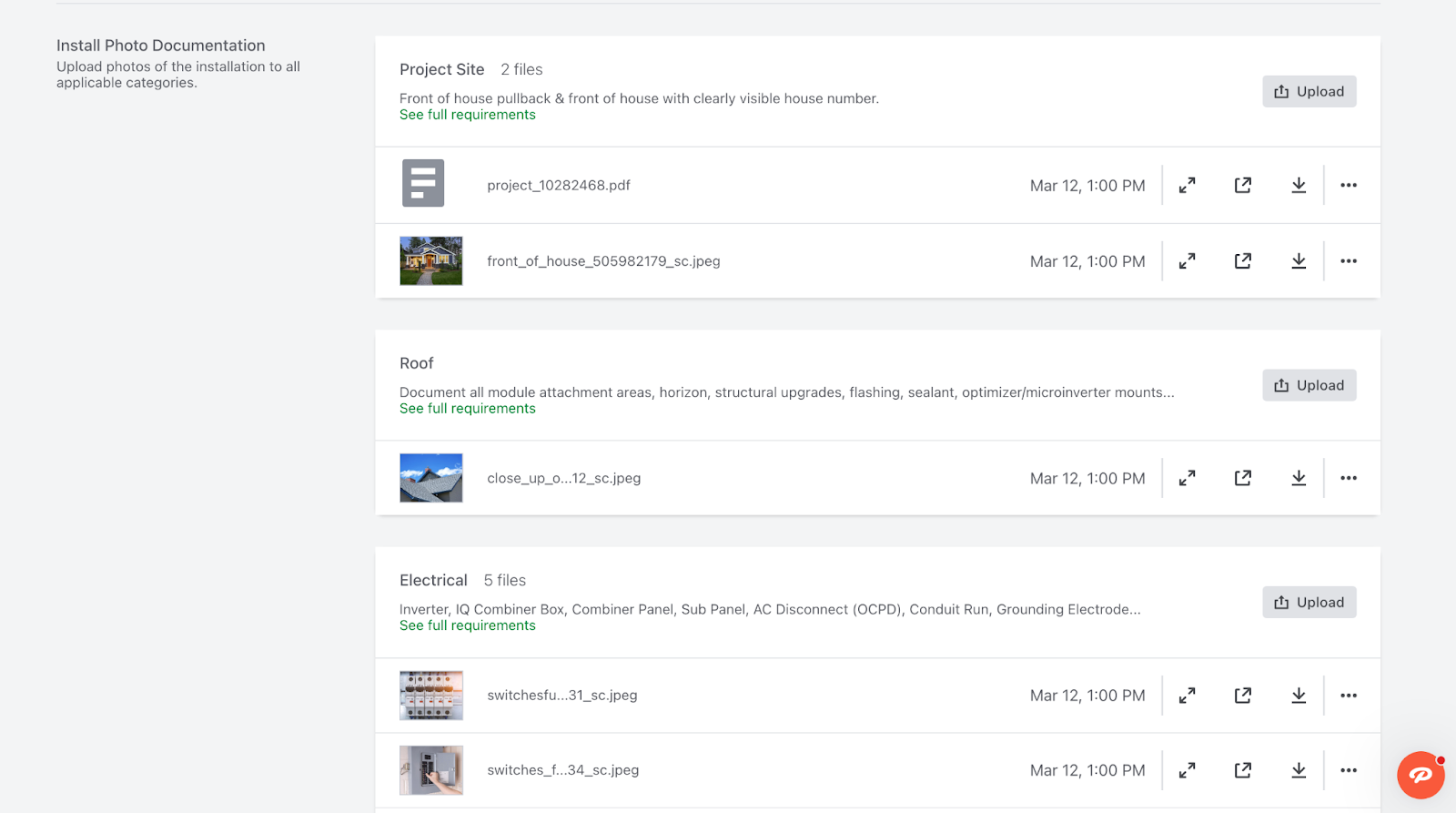The height and width of the screenshot is (813, 1456).
Task: Open the front of house thumbnail
Action: pyautogui.click(x=431, y=261)
